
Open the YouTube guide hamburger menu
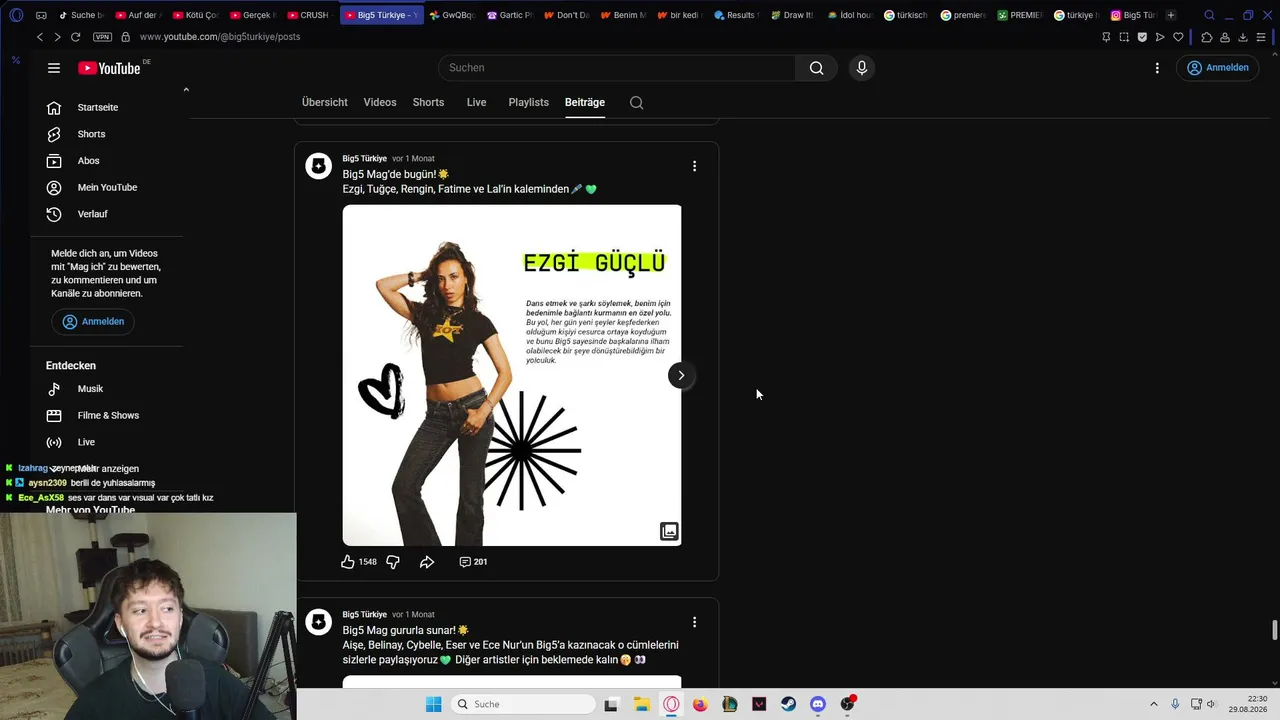[54, 68]
